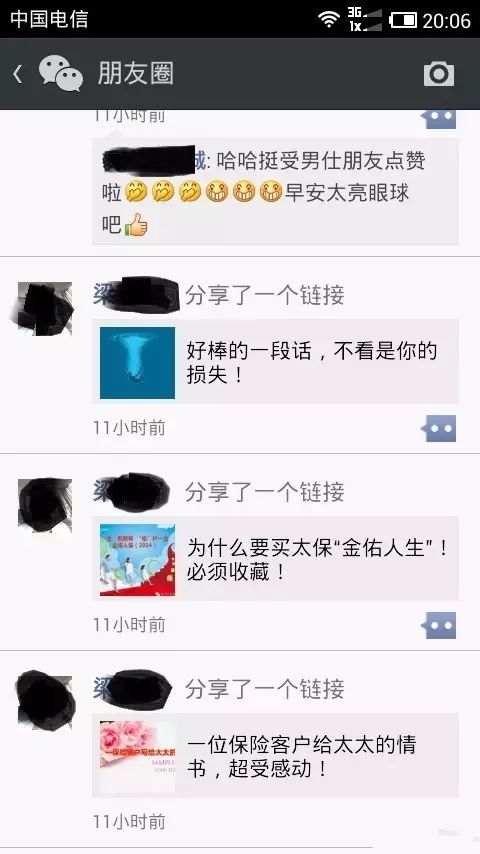The width and height of the screenshot is (480, 854).
Task: Open comment menu for the 好棒的一段话 post
Action: point(439,429)
